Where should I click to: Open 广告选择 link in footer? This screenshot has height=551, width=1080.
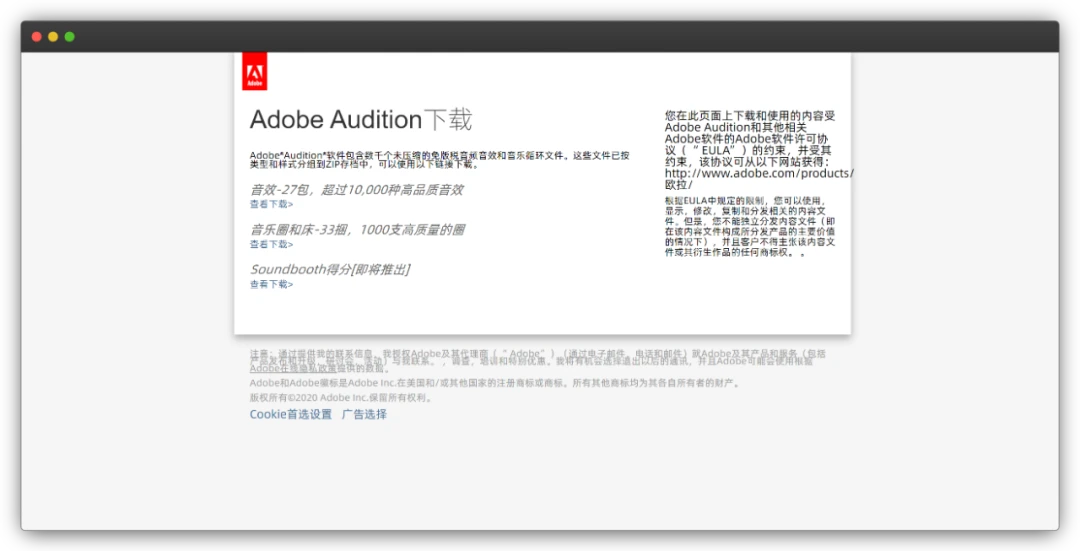point(364,414)
